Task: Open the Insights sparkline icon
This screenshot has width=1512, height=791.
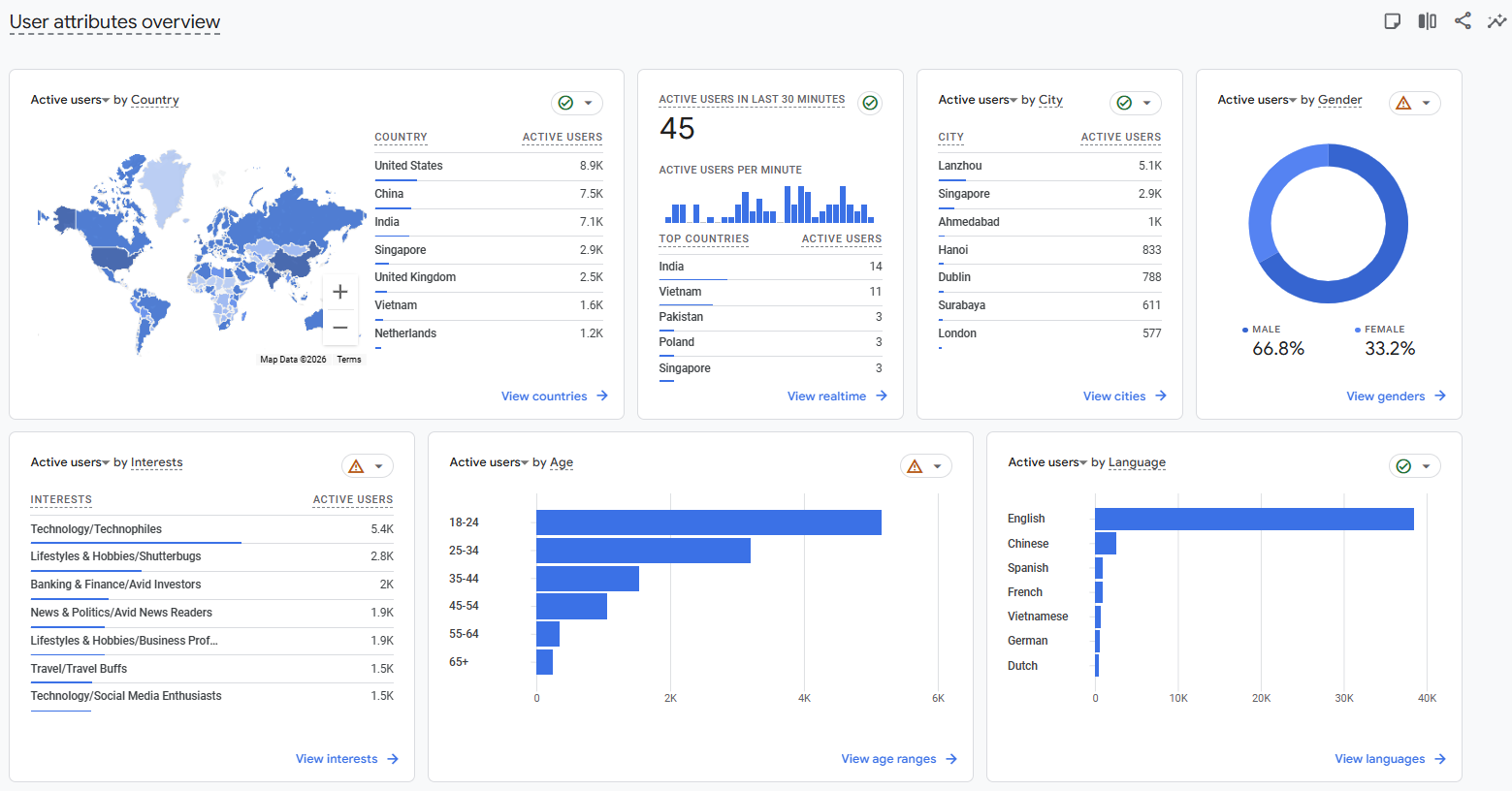Action: point(1496,21)
